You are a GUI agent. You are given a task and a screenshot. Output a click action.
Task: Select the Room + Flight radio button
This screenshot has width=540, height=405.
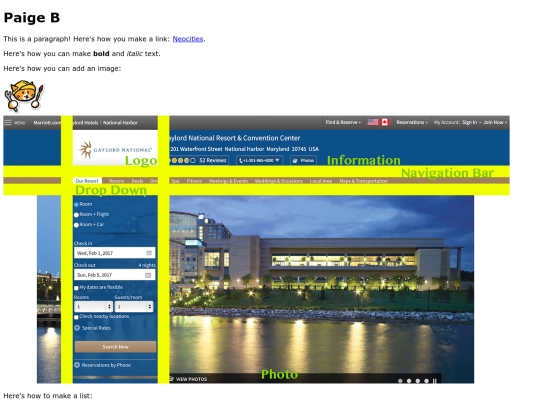coord(76,215)
